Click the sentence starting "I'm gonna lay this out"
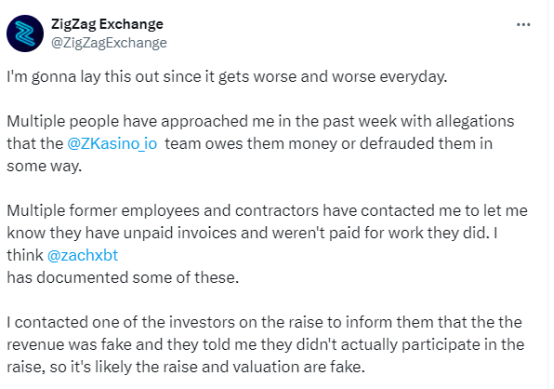 point(227,77)
